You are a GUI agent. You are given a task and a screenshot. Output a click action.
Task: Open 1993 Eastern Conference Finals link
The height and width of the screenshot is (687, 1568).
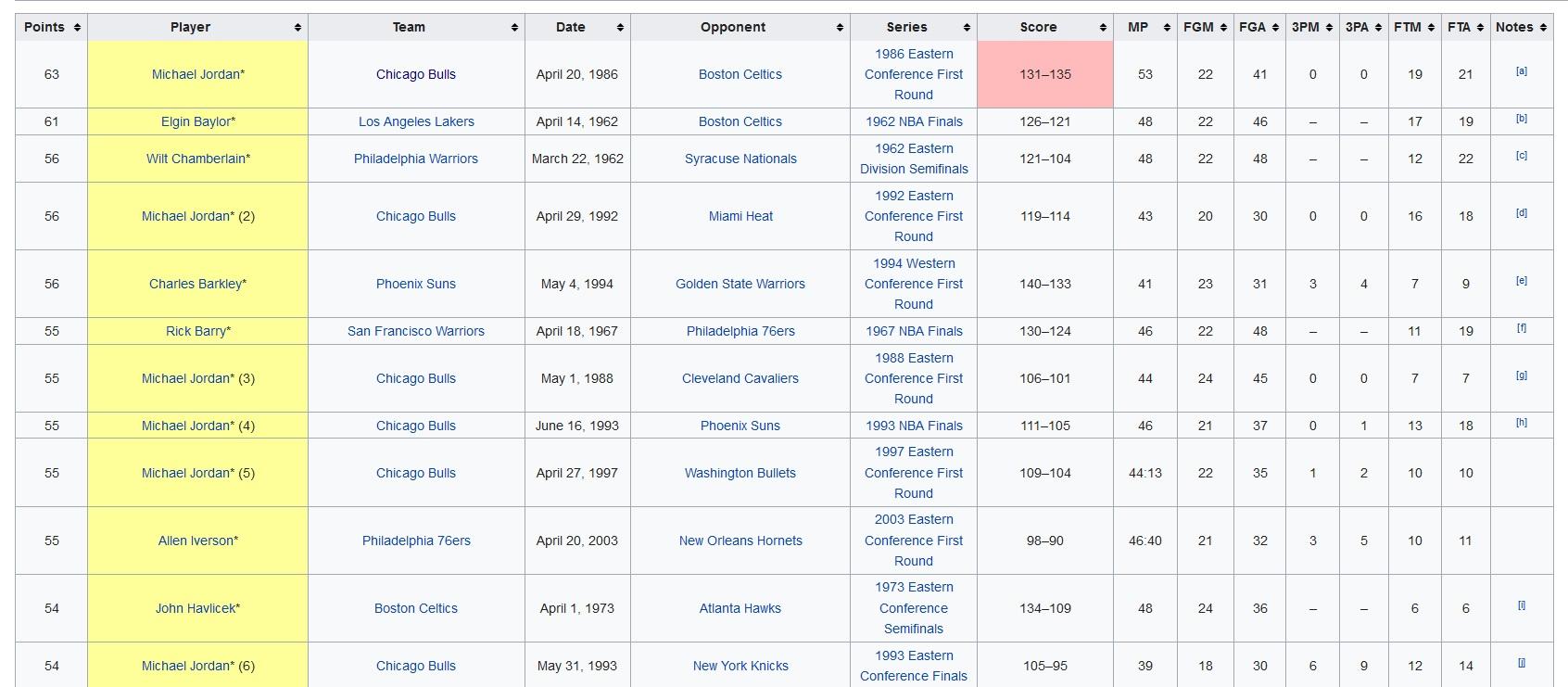pyautogui.click(x=914, y=666)
